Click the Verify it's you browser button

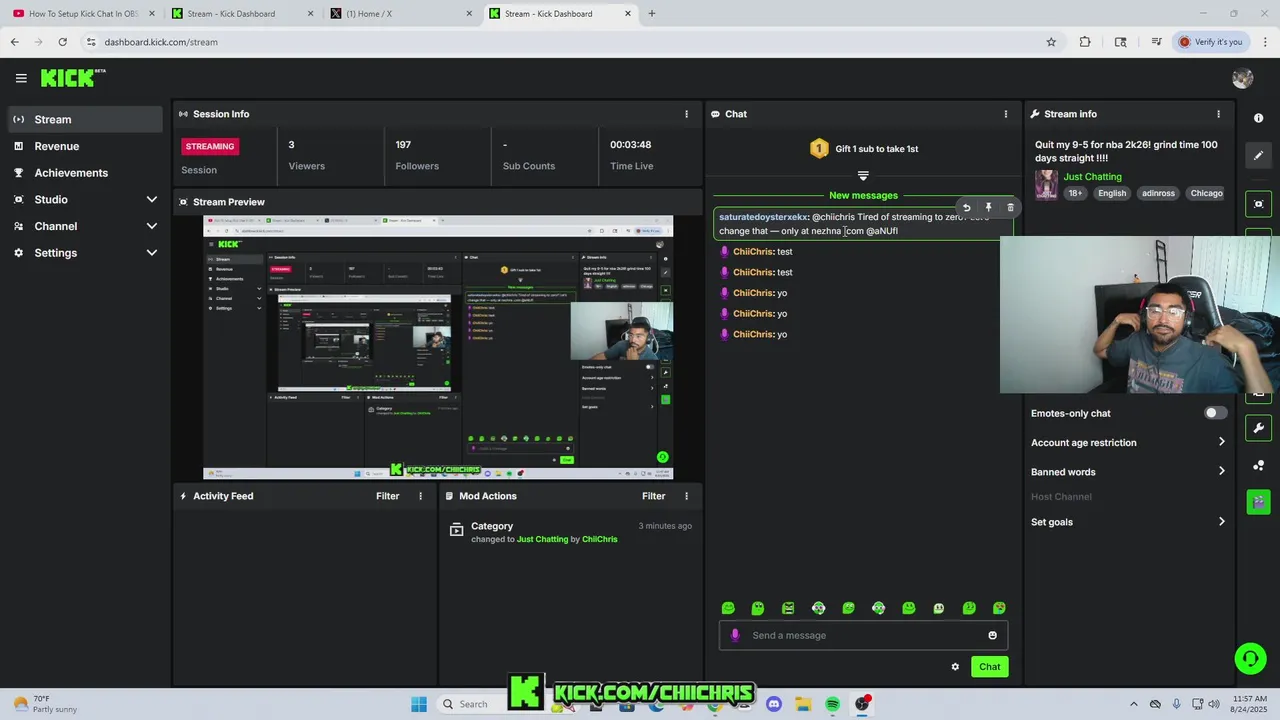tap(1210, 42)
